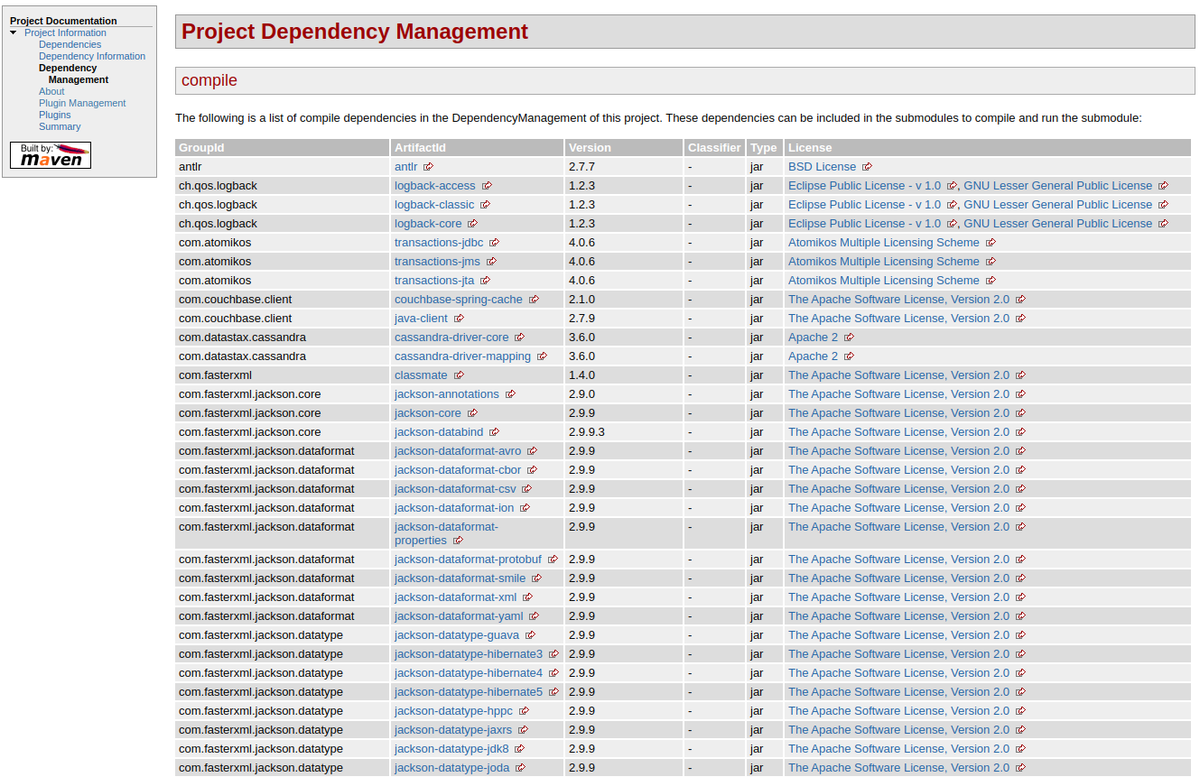Click the Version column header
The image size is (1200, 777).
[x=624, y=148]
